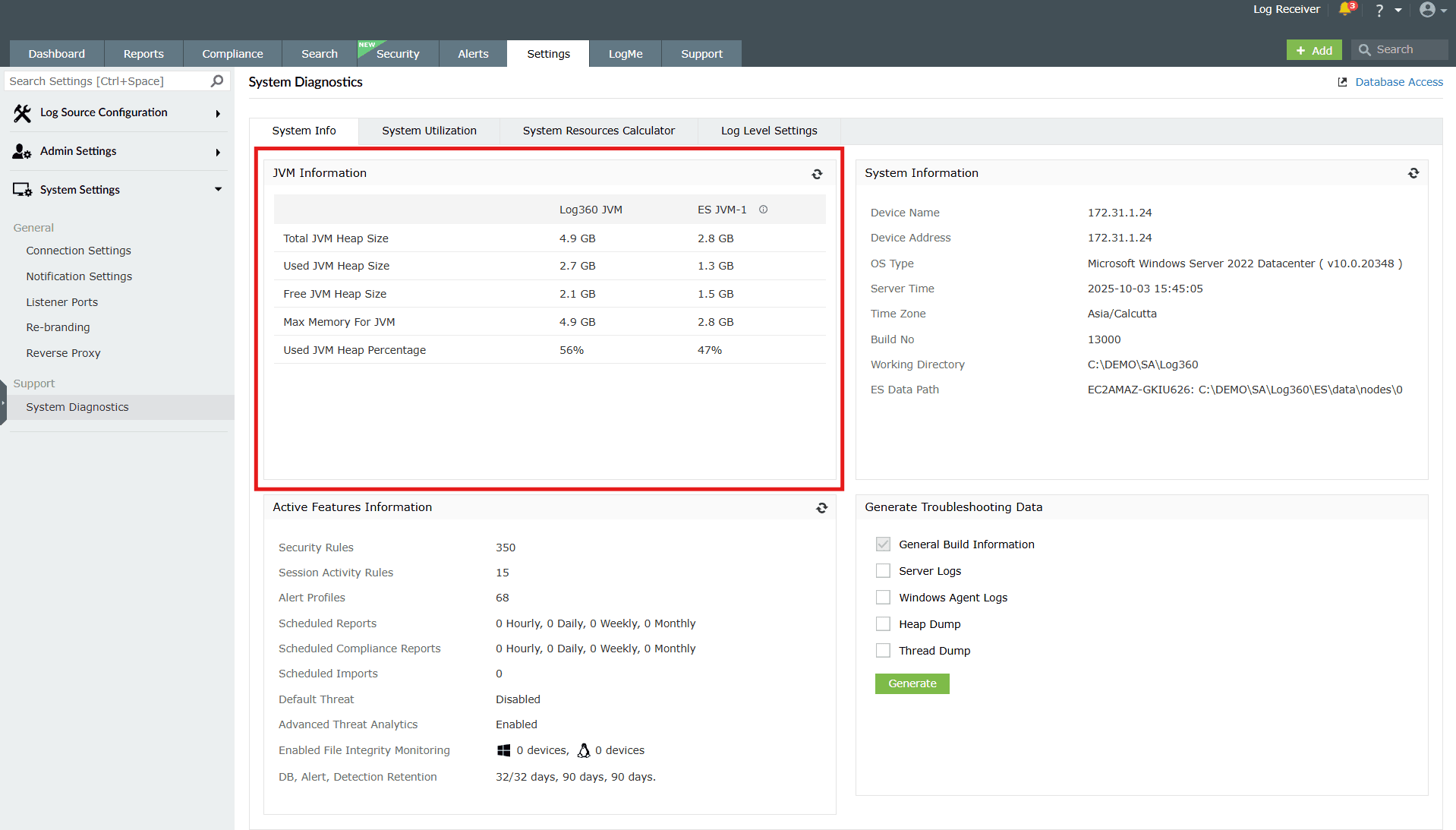Click the System Settings monitor icon

point(22,190)
